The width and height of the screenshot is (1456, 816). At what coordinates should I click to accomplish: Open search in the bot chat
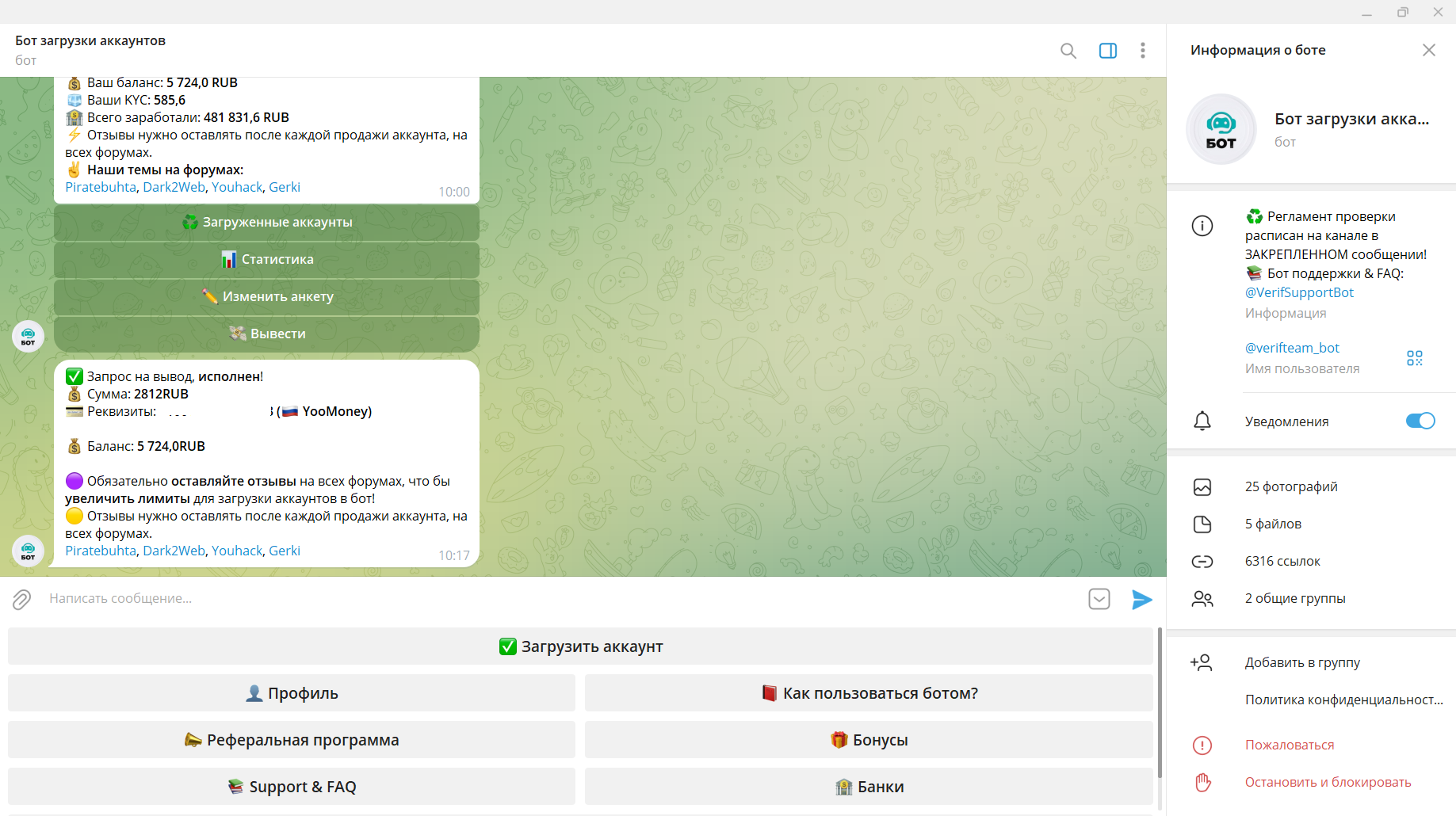point(1068,51)
